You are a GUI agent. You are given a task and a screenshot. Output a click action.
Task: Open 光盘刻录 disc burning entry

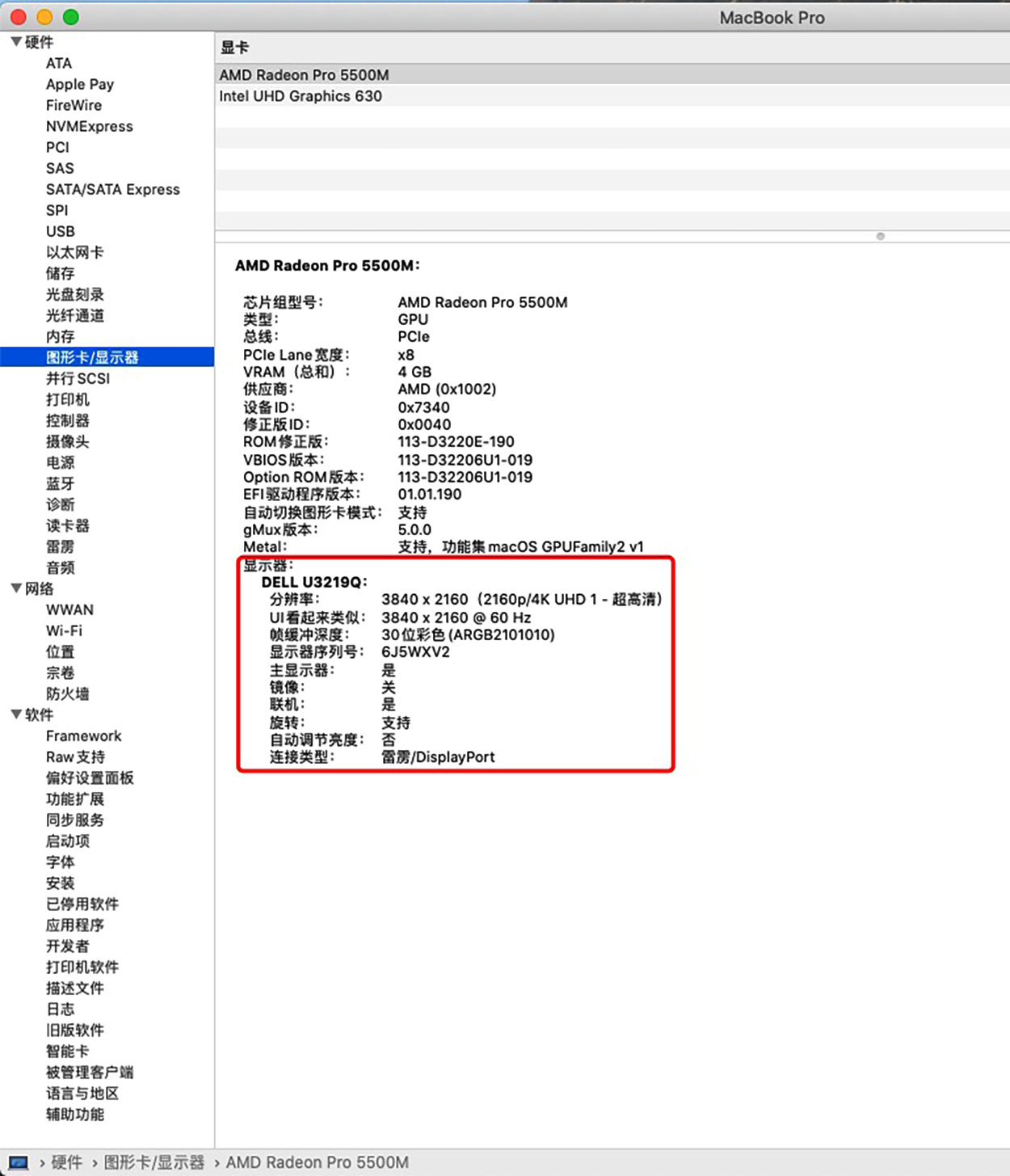point(75,294)
